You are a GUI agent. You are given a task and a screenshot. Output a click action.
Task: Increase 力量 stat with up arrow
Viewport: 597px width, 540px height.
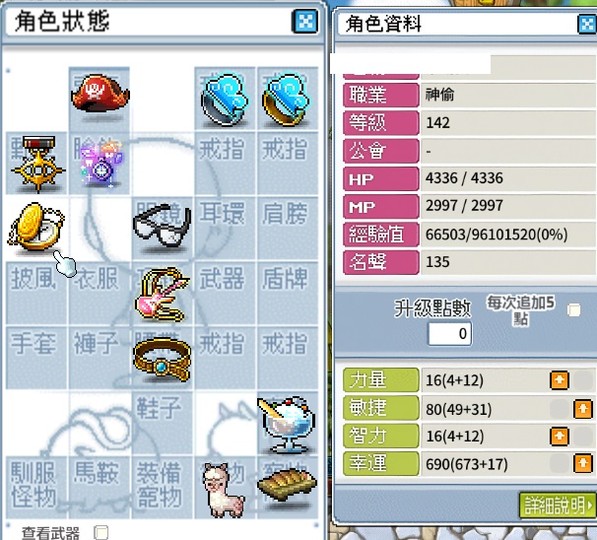559,380
